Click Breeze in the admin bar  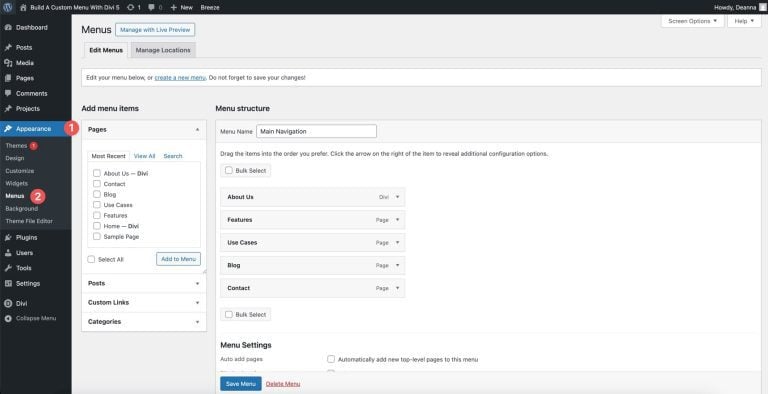click(210, 8)
